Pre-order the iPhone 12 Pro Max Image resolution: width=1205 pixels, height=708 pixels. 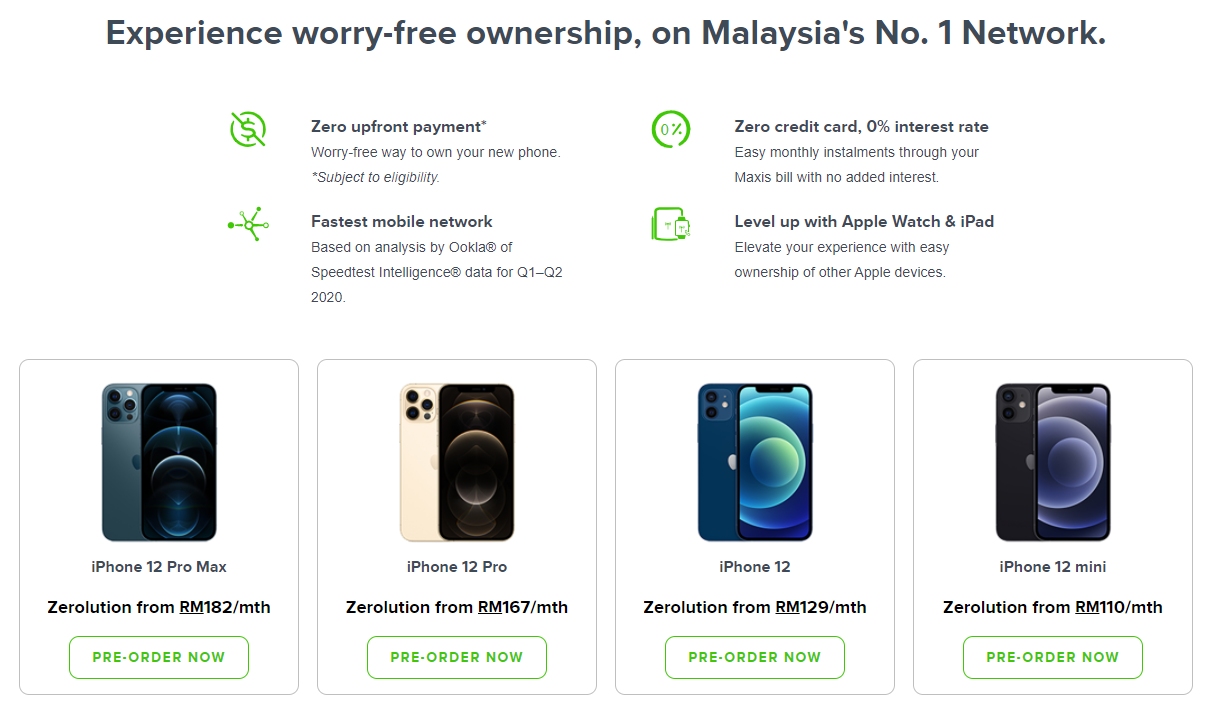pos(159,657)
